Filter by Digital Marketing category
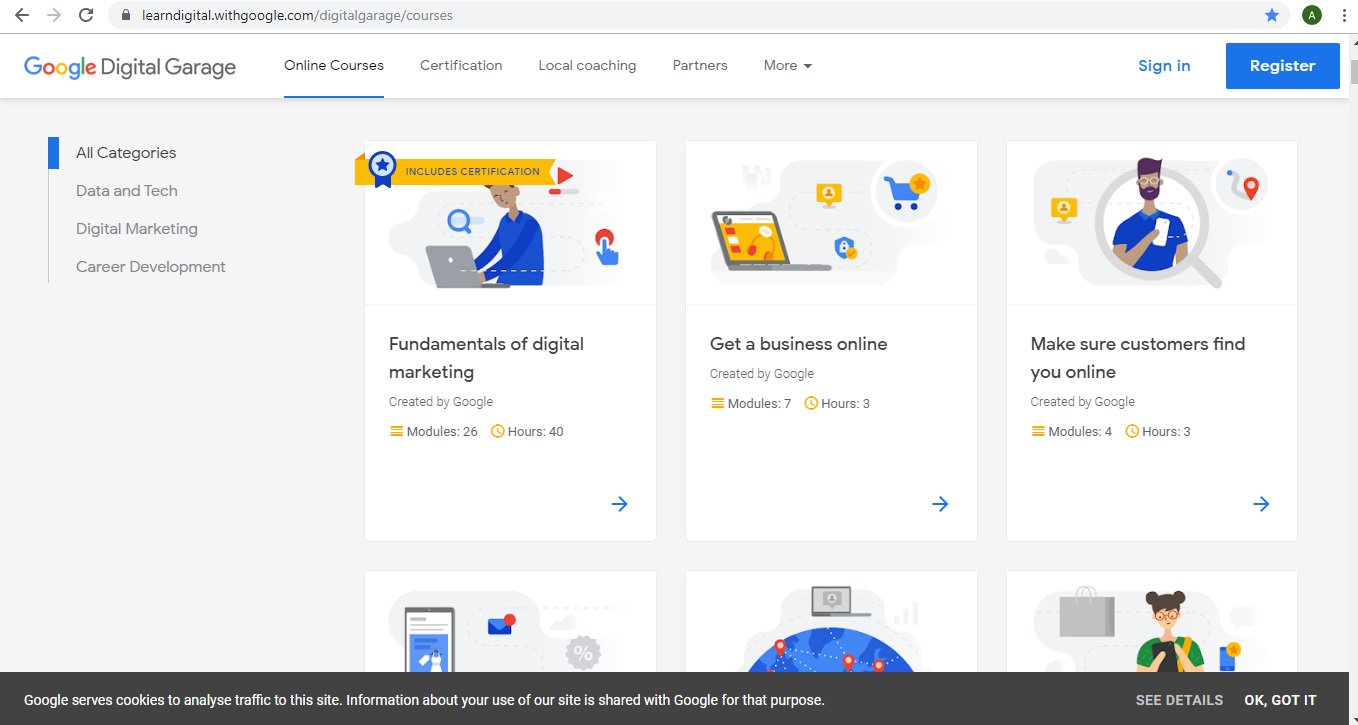Image resolution: width=1358 pixels, height=725 pixels. click(x=137, y=229)
